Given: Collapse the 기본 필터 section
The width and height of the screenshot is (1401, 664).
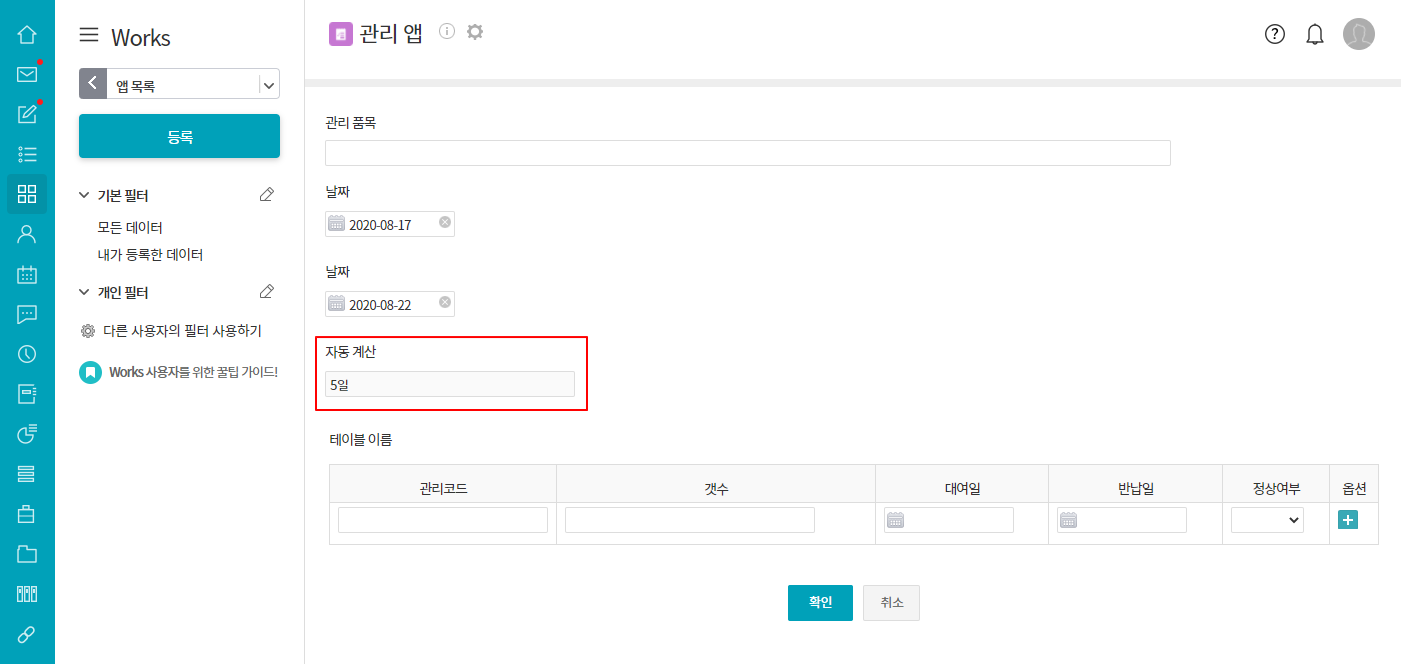Looking at the screenshot, I should (85, 195).
